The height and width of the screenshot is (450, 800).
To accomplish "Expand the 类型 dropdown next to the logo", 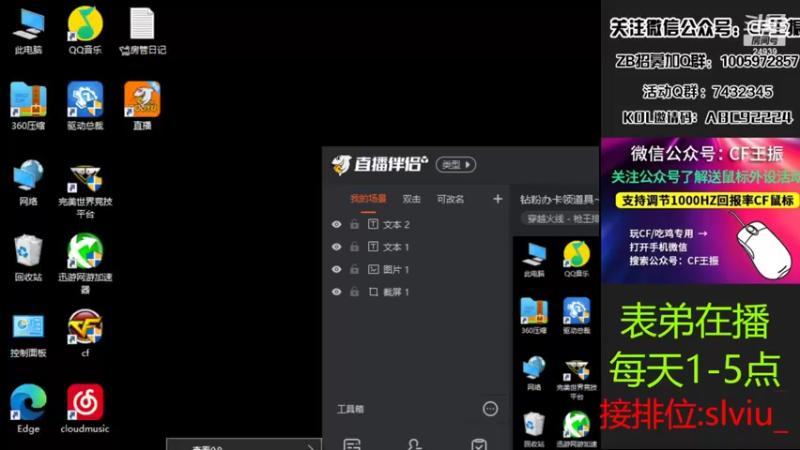I will (456, 165).
